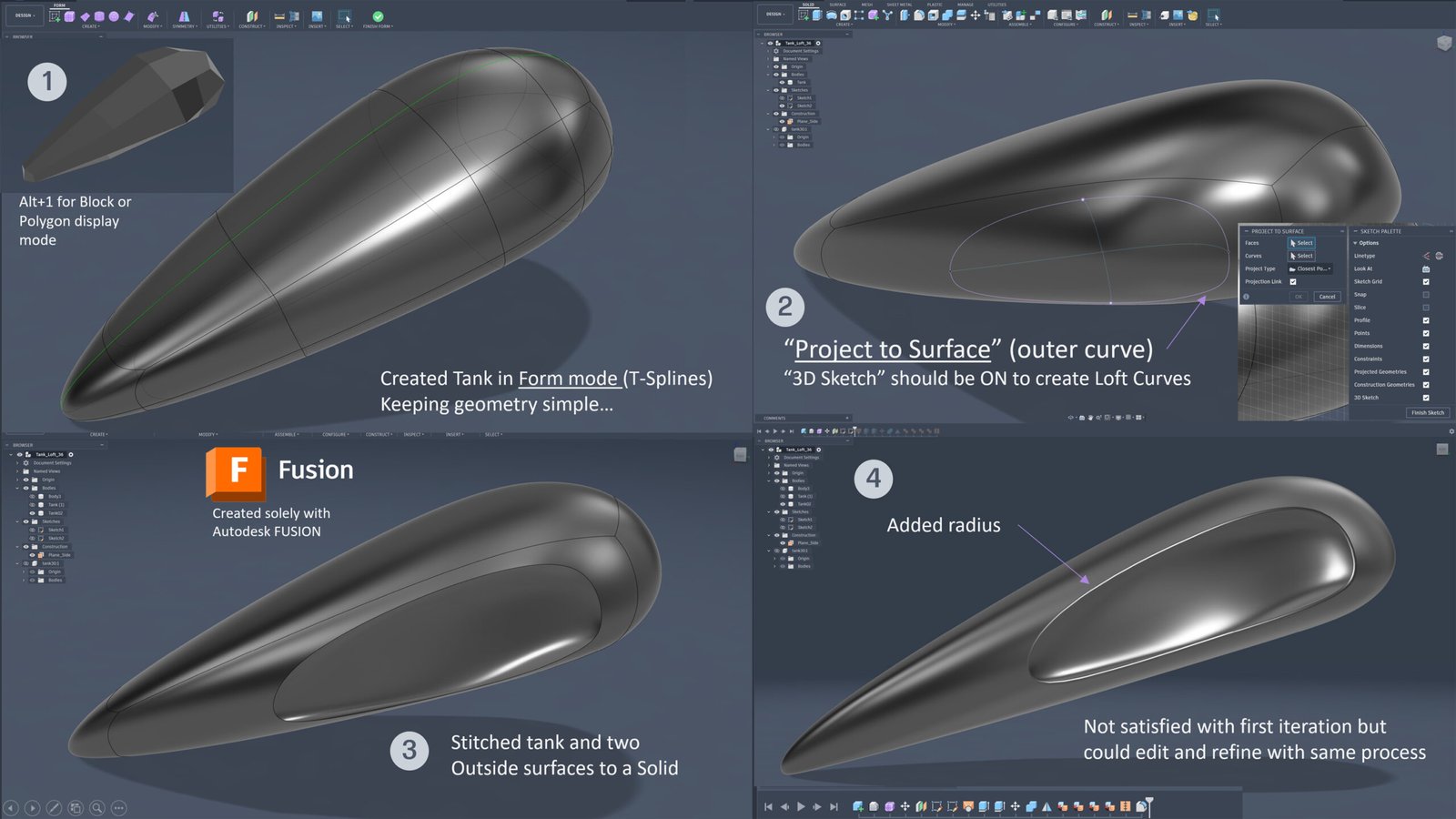Viewport: 1456px width, 819px height.
Task: Open the Design workspace dropdown in Form window
Action: [25, 15]
